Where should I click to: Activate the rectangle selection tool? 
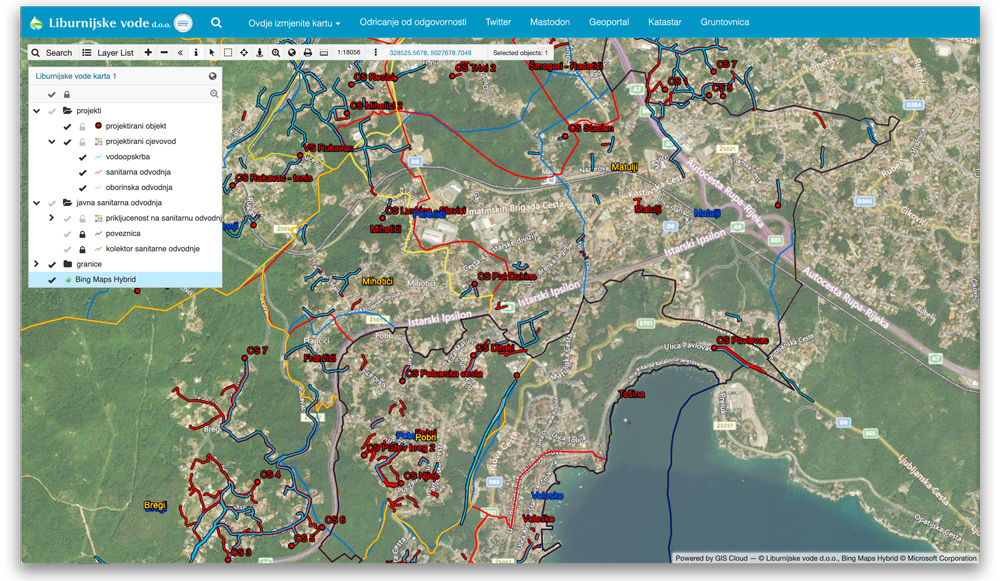click(x=228, y=52)
